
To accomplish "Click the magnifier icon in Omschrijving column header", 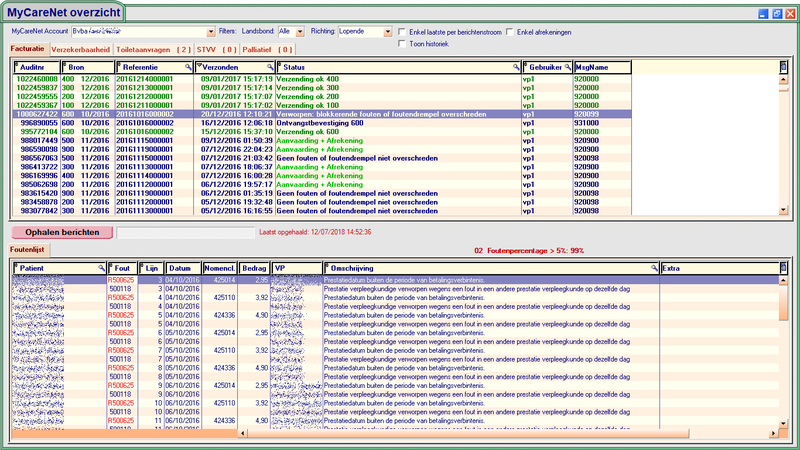I will [655, 268].
